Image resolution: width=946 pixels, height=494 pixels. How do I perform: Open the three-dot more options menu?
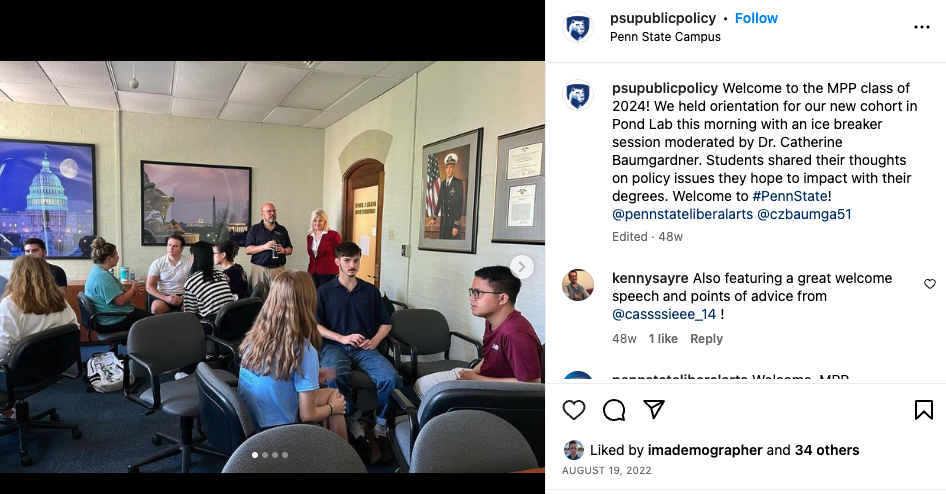click(922, 27)
